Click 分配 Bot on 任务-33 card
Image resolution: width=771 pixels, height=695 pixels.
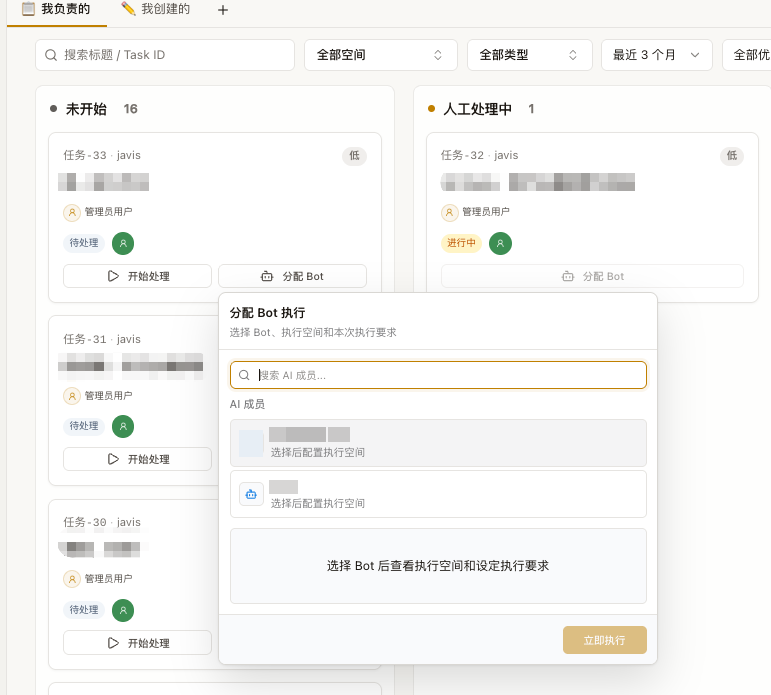(293, 276)
